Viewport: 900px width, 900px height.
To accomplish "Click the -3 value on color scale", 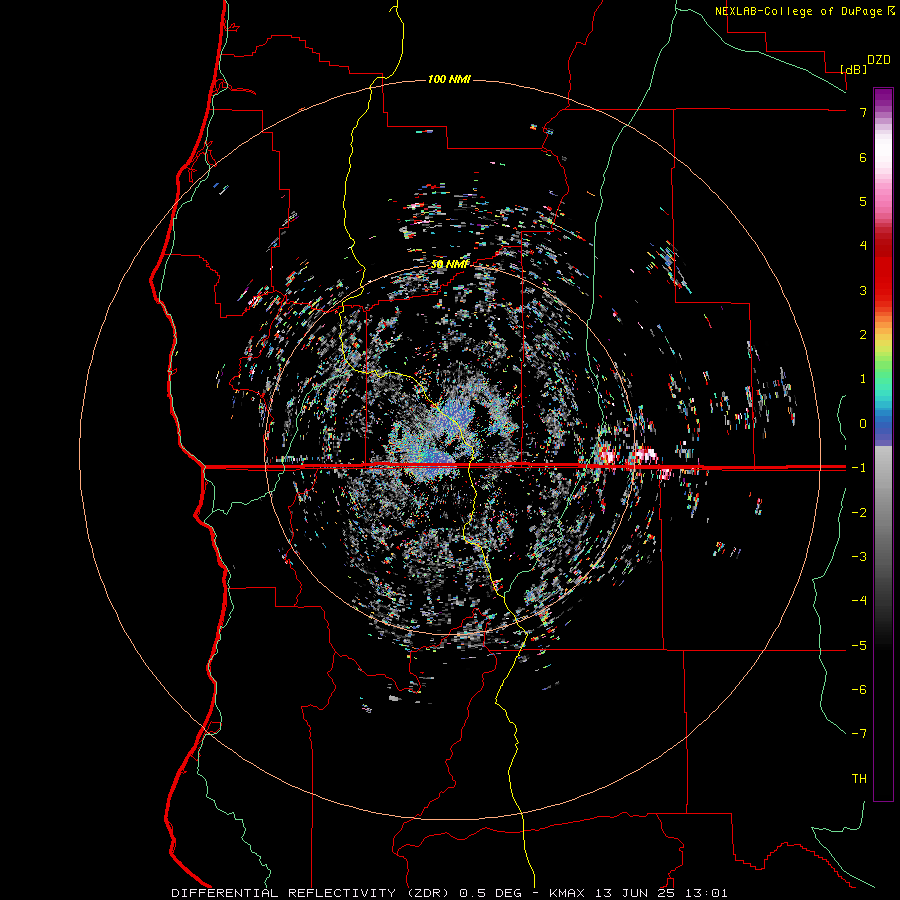I will coord(859,557).
